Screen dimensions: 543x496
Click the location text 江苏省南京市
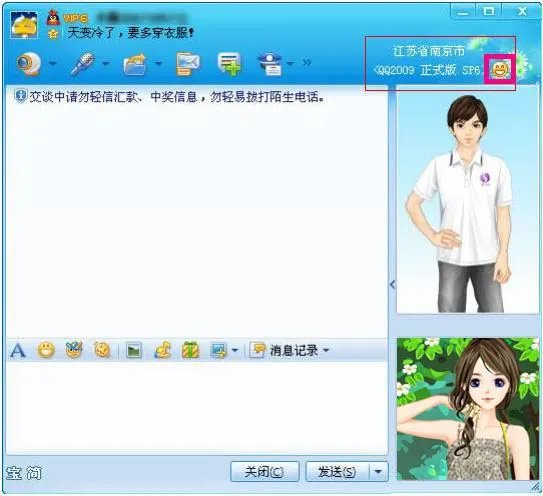429,51
